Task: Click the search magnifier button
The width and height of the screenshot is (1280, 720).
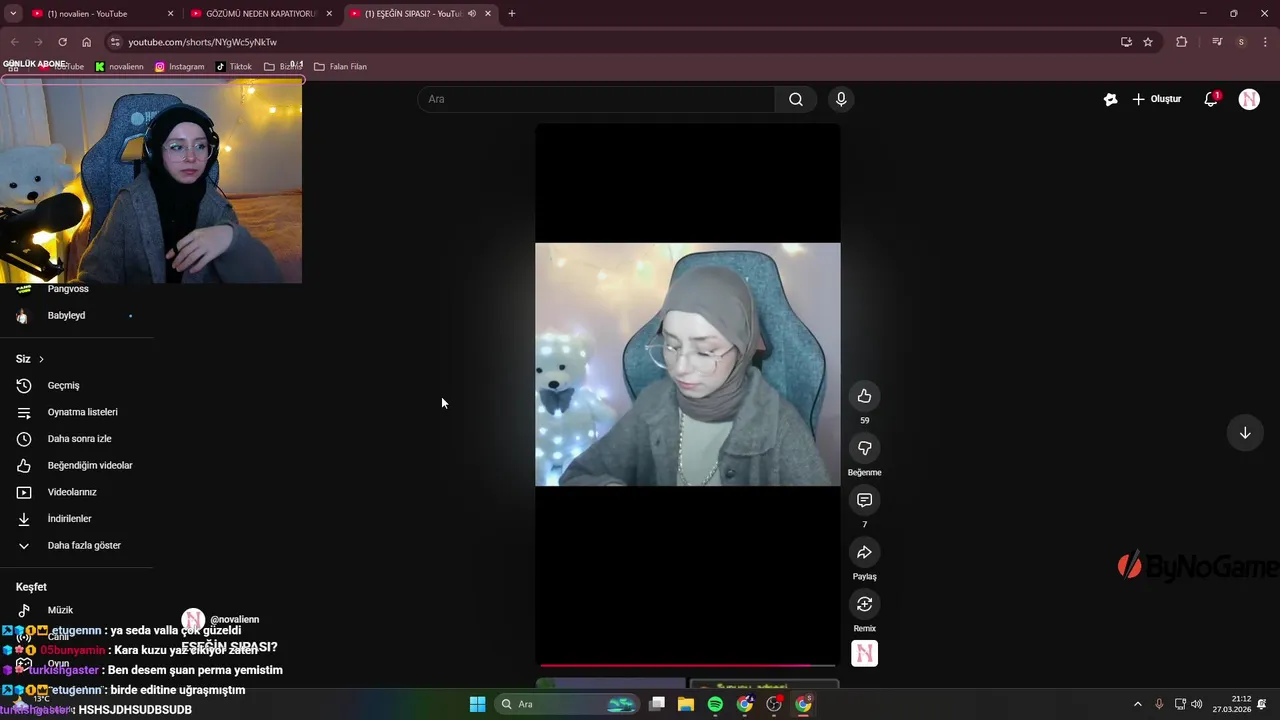Action: (x=796, y=99)
